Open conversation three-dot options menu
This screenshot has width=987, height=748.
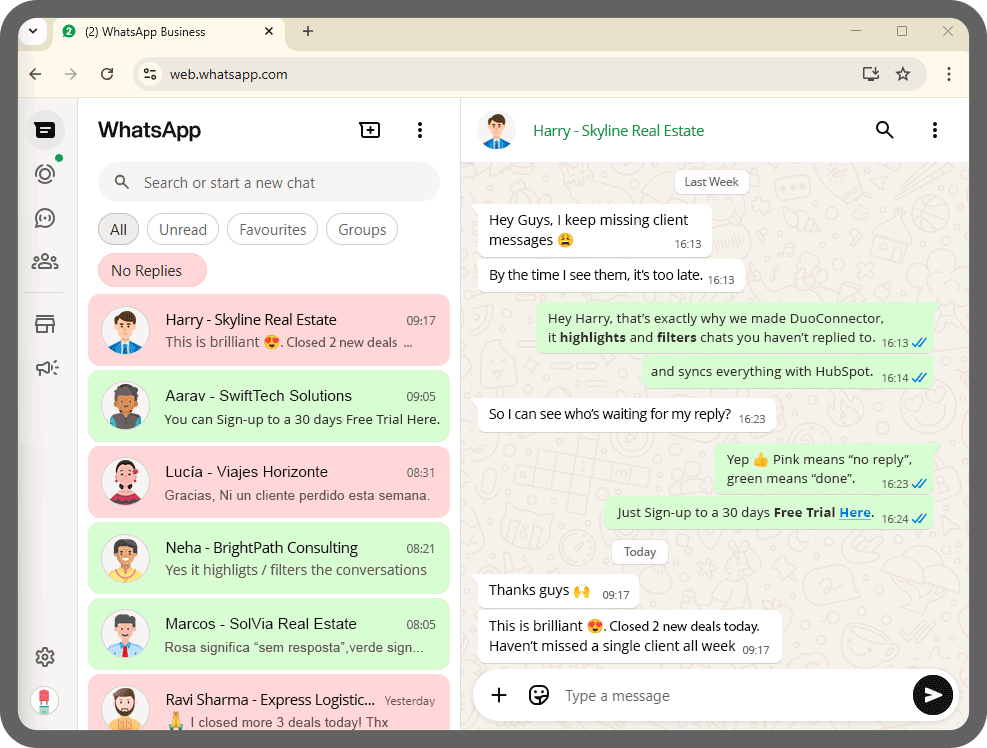(934, 130)
